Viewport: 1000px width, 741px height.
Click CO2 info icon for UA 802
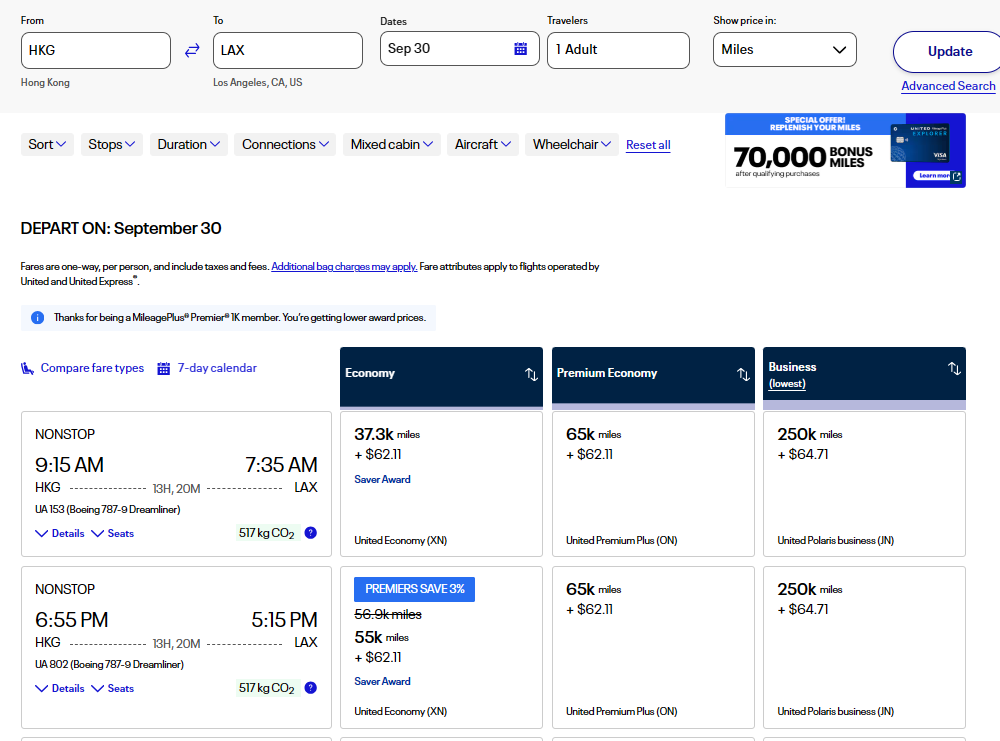(x=310, y=688)
